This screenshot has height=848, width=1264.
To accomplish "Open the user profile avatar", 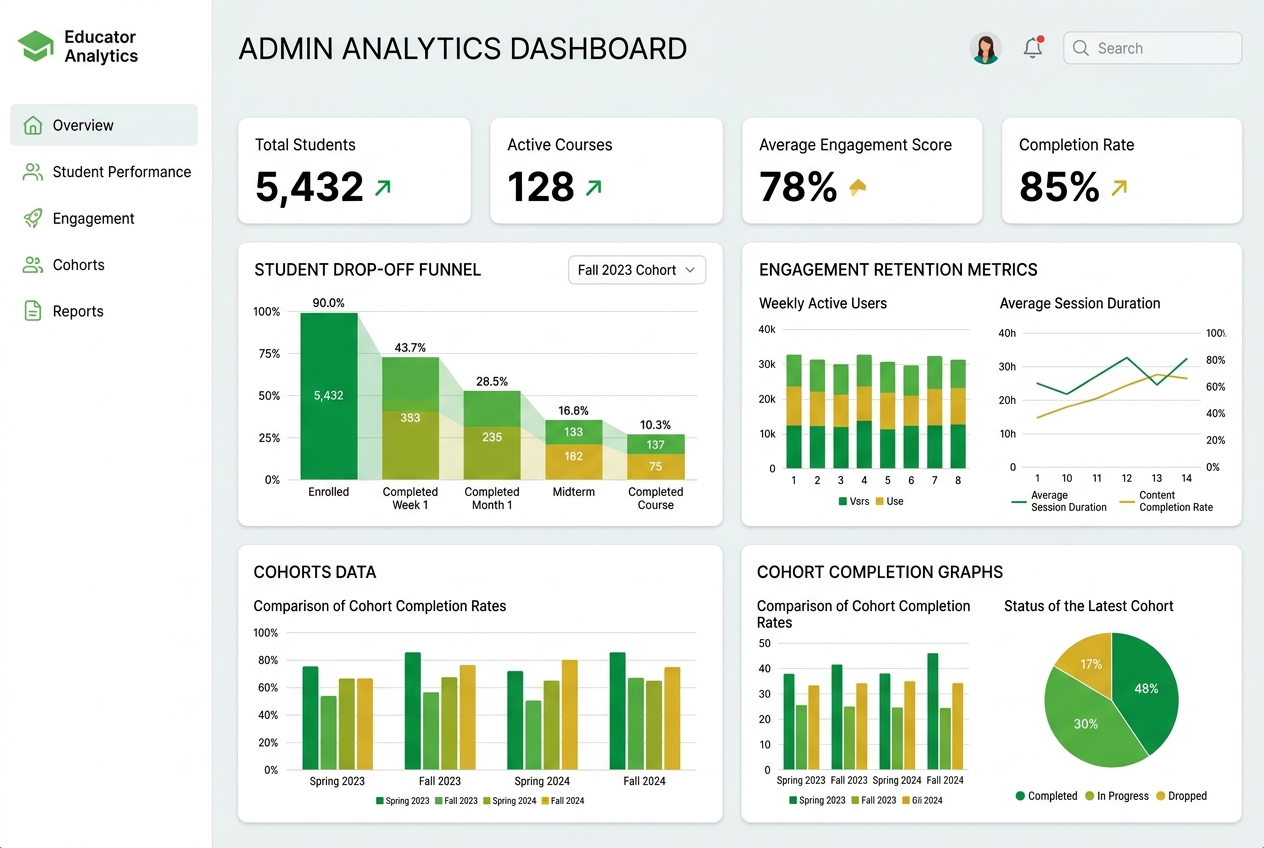I will click(986, 48).
